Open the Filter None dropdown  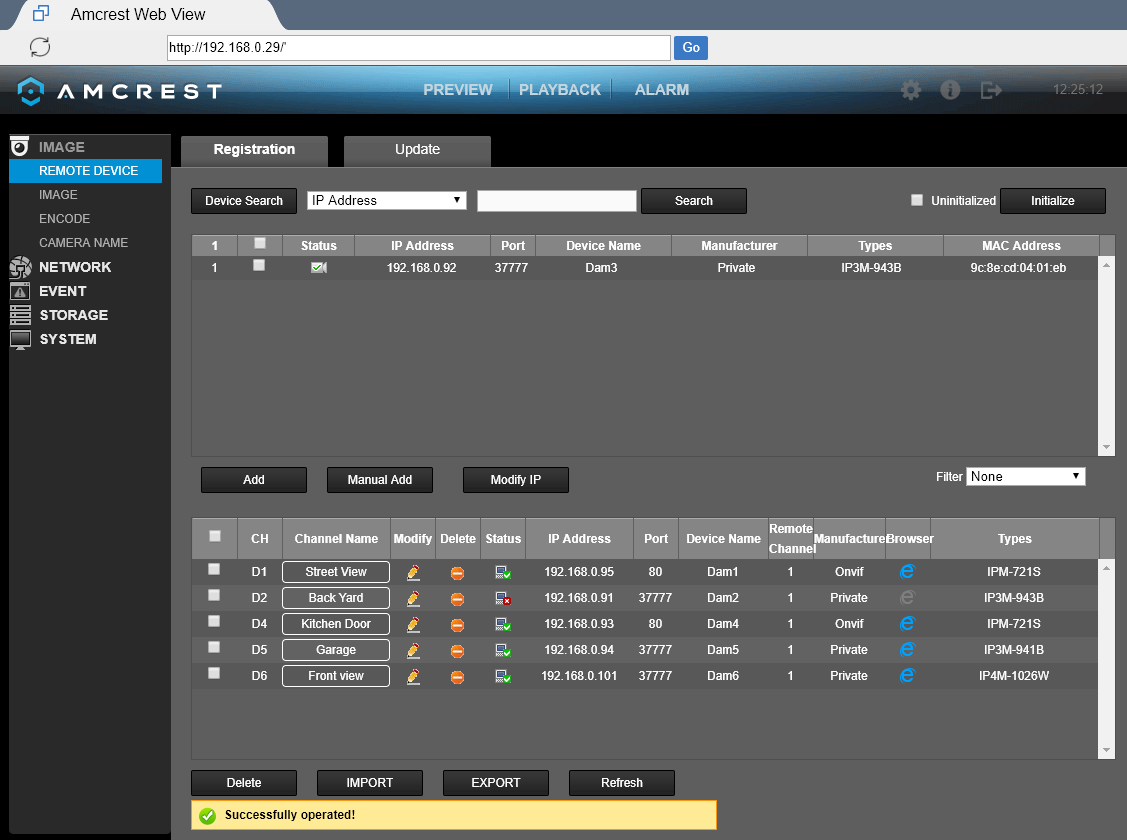tap(1026, 476)
